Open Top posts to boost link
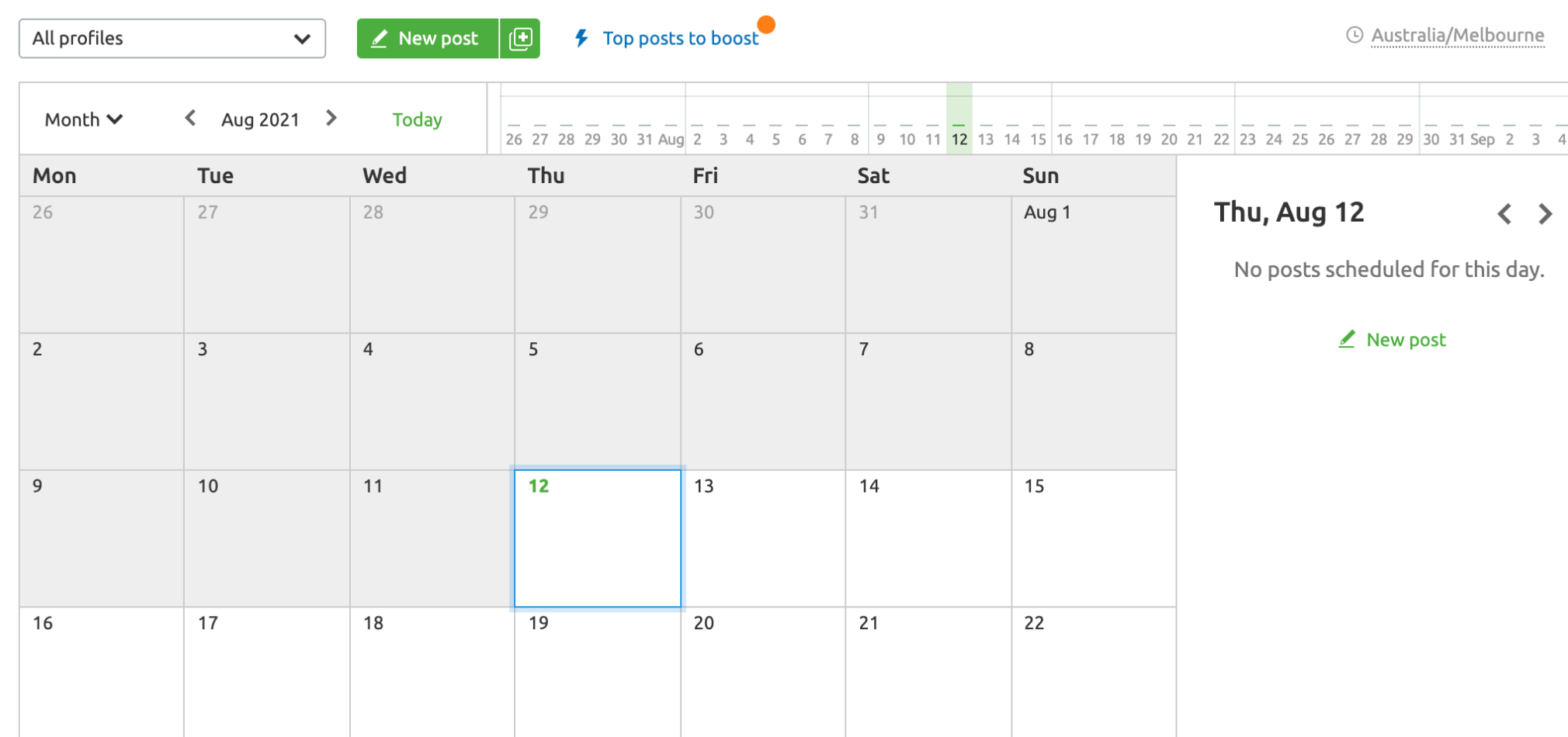Screen dimensions: 1568x737 [x=681, y=38]
